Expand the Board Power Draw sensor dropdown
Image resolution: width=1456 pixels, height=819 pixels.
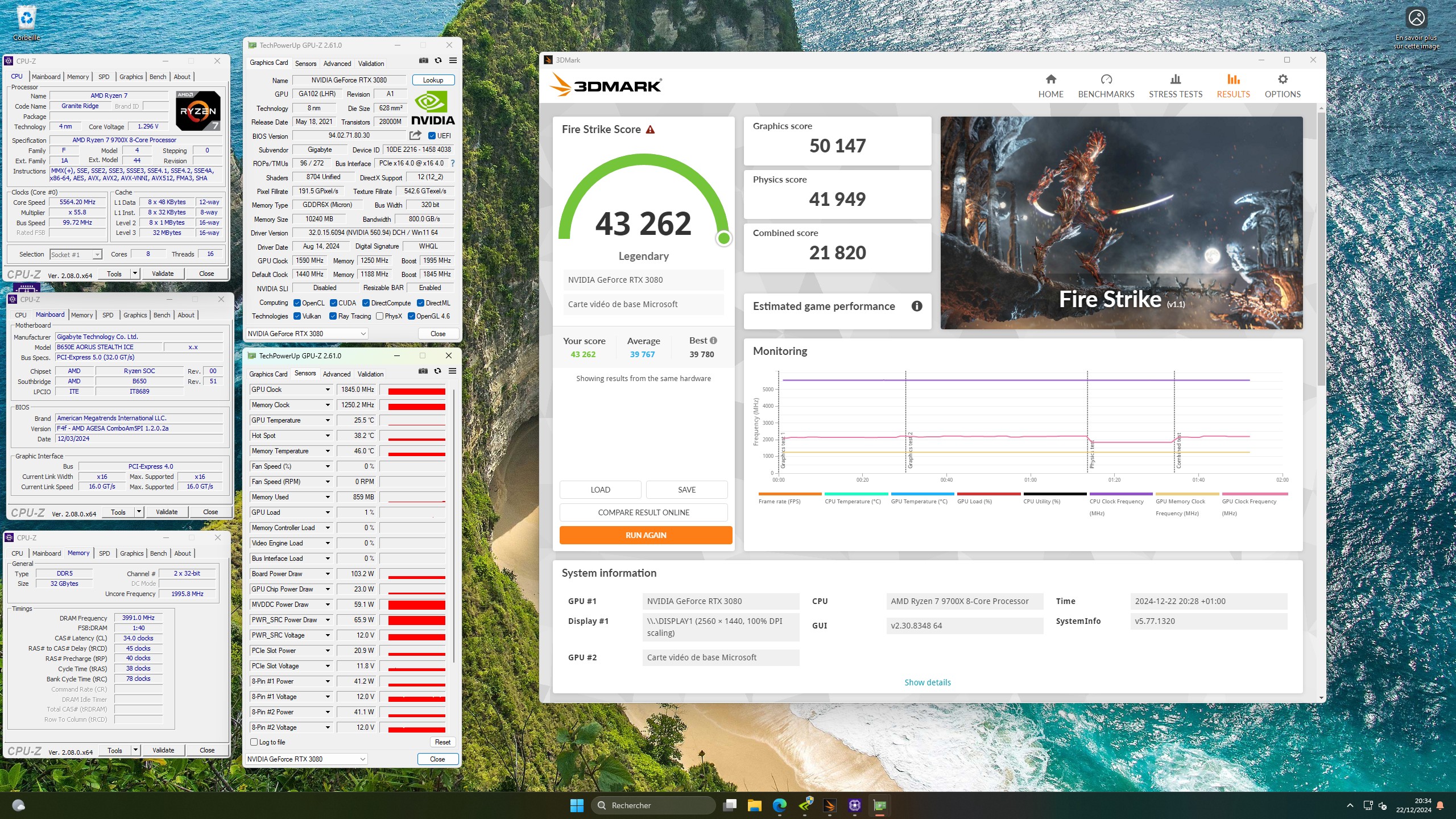(x=328, y=574)
